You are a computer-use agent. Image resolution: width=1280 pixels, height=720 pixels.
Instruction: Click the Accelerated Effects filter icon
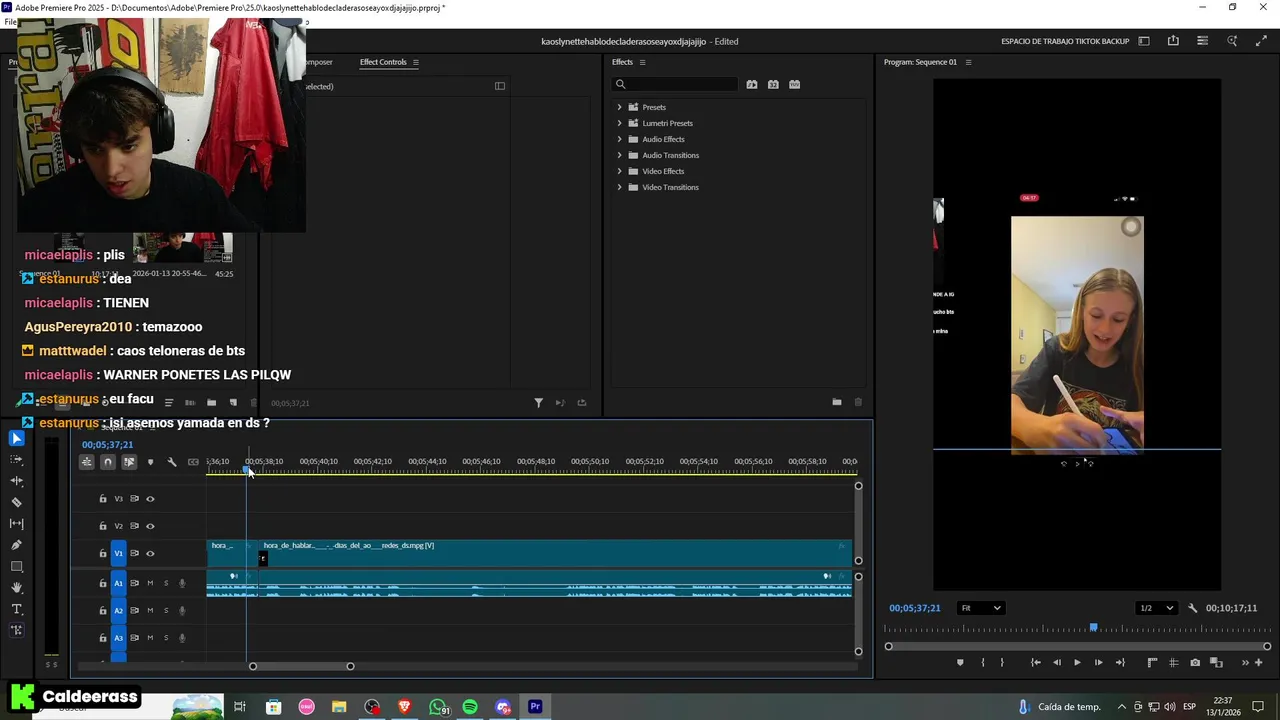752,84
